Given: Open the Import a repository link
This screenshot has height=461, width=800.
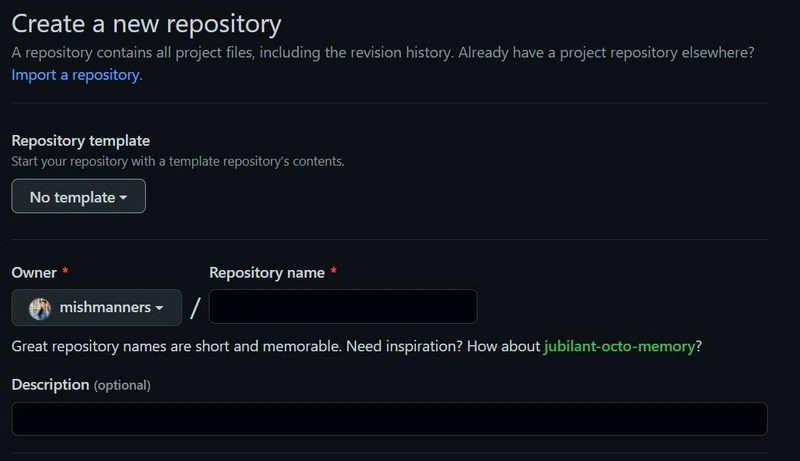Looking at the screenshot, I should pos(77,74).
